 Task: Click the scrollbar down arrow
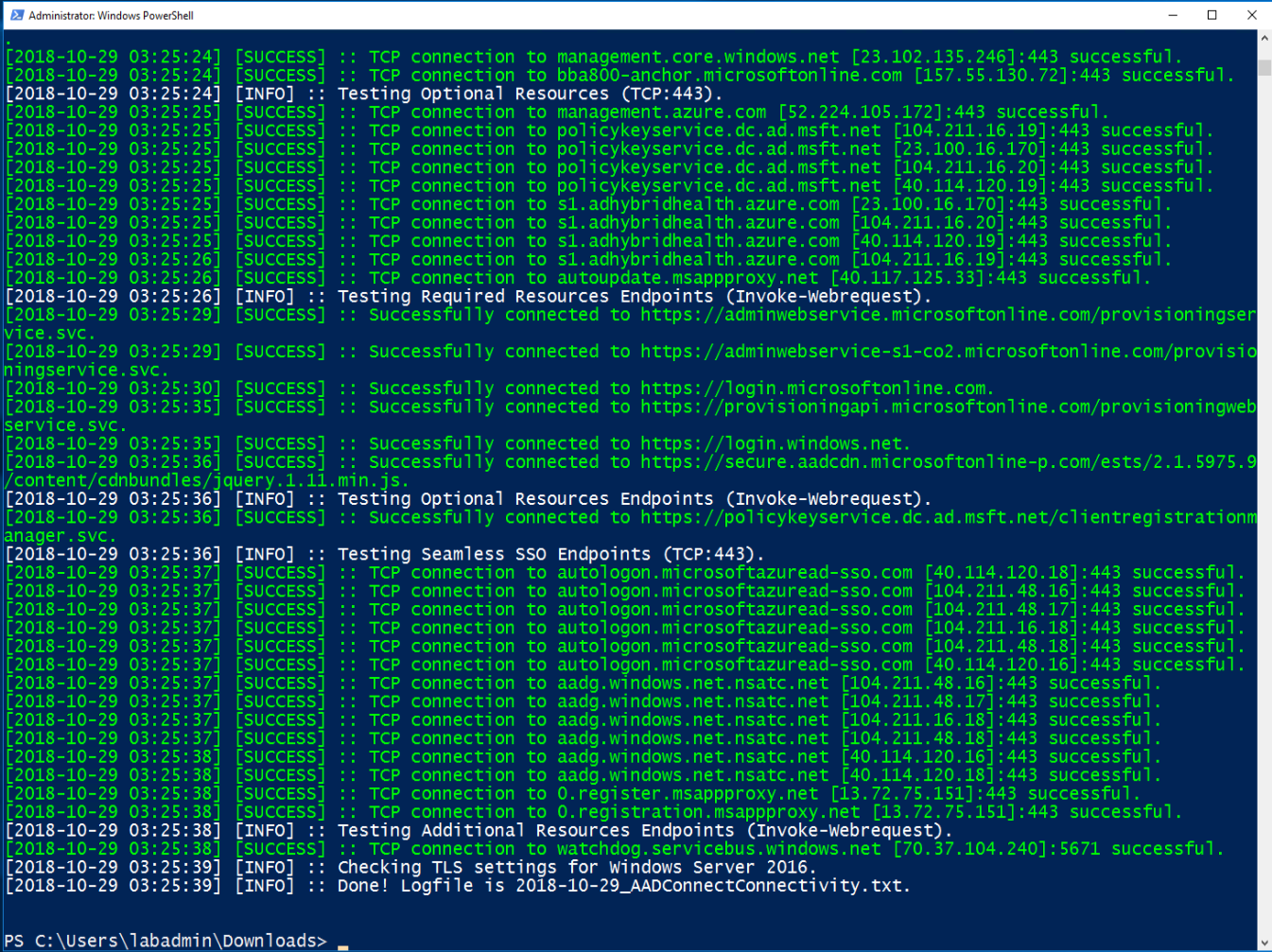point(1264,943)
